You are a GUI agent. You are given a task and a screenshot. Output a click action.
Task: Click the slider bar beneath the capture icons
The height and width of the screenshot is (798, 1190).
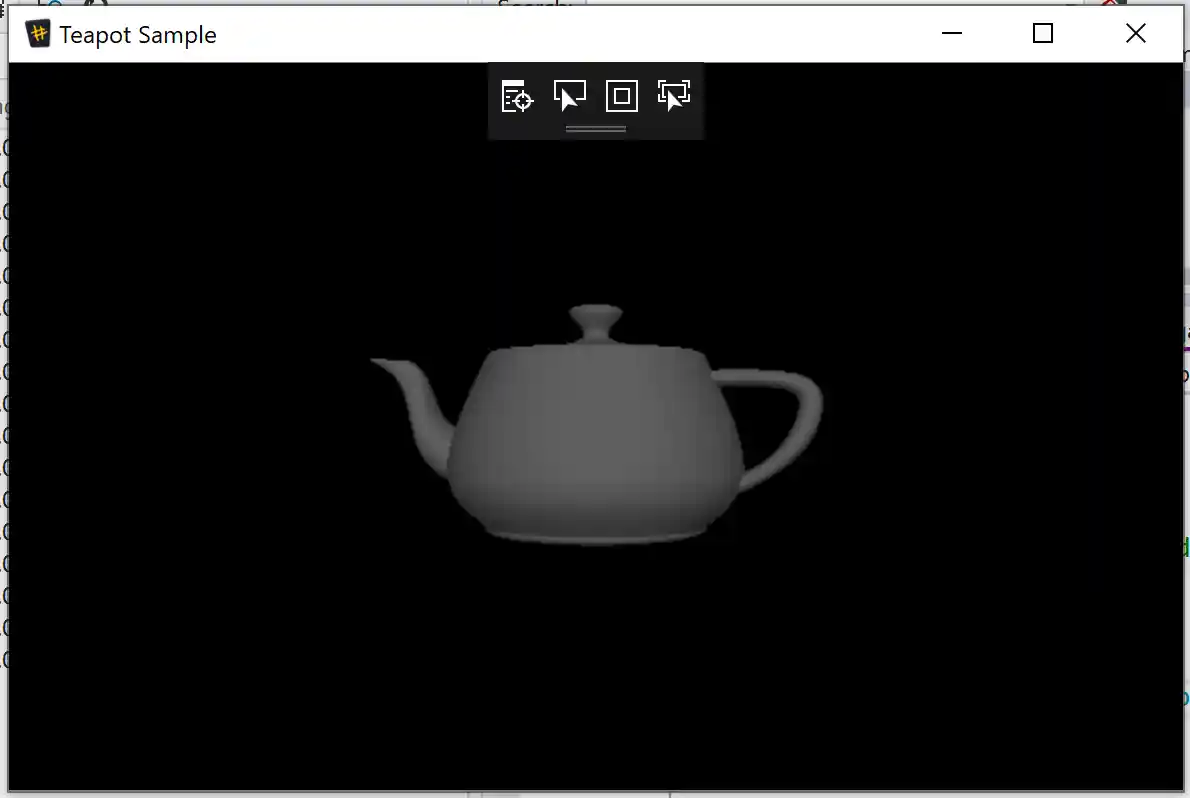[x=595, y=128]
